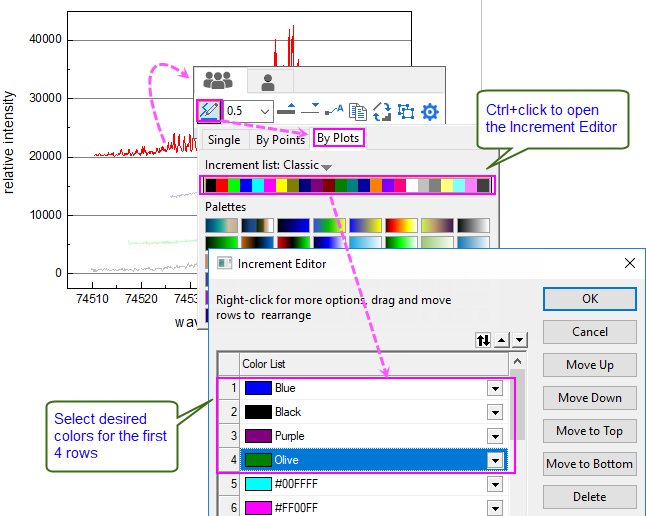Viewport: 646px width, 516px height.
Task: Open the color dropdown for Purple row
Action: 494,436
